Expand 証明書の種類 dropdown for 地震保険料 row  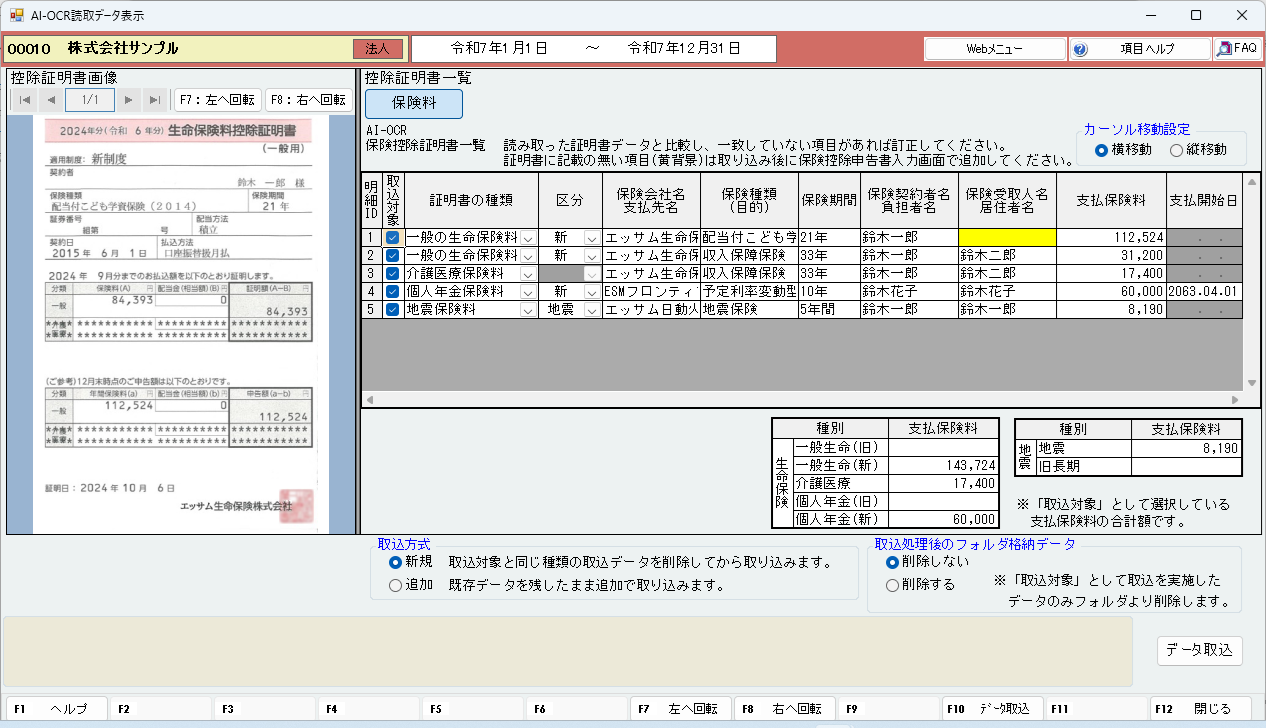click(x=527, y=310)
